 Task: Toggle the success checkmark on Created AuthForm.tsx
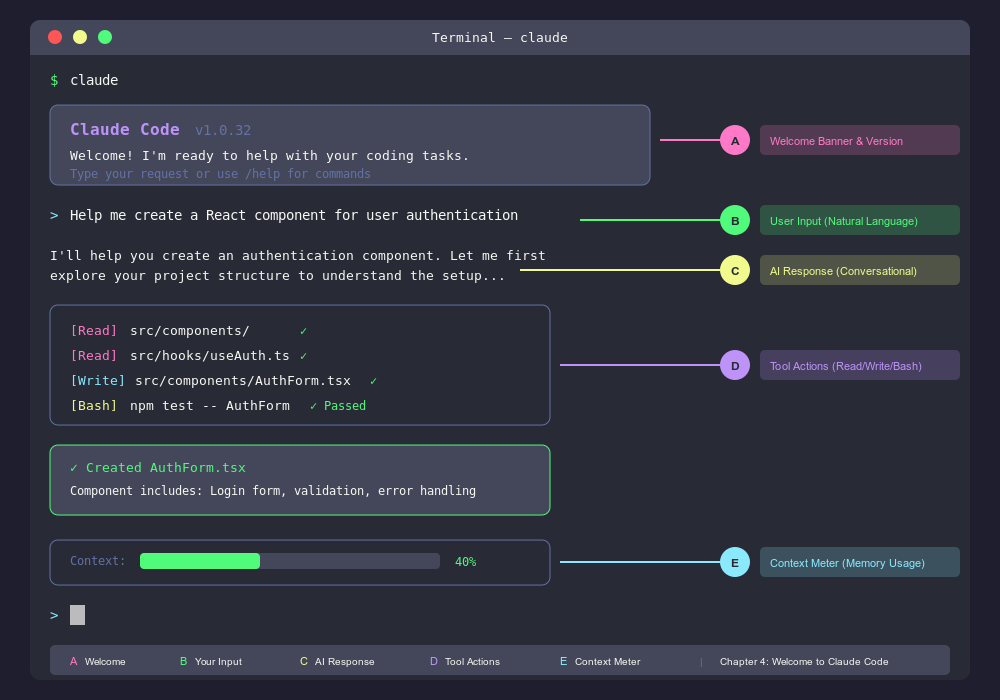76,467
